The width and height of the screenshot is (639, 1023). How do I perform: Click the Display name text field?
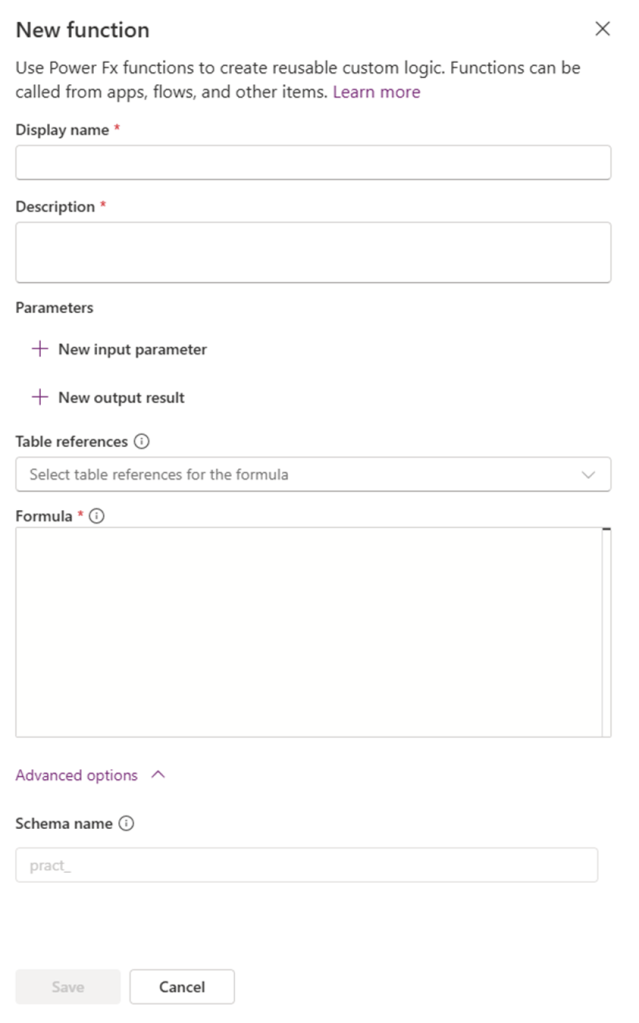313,162
